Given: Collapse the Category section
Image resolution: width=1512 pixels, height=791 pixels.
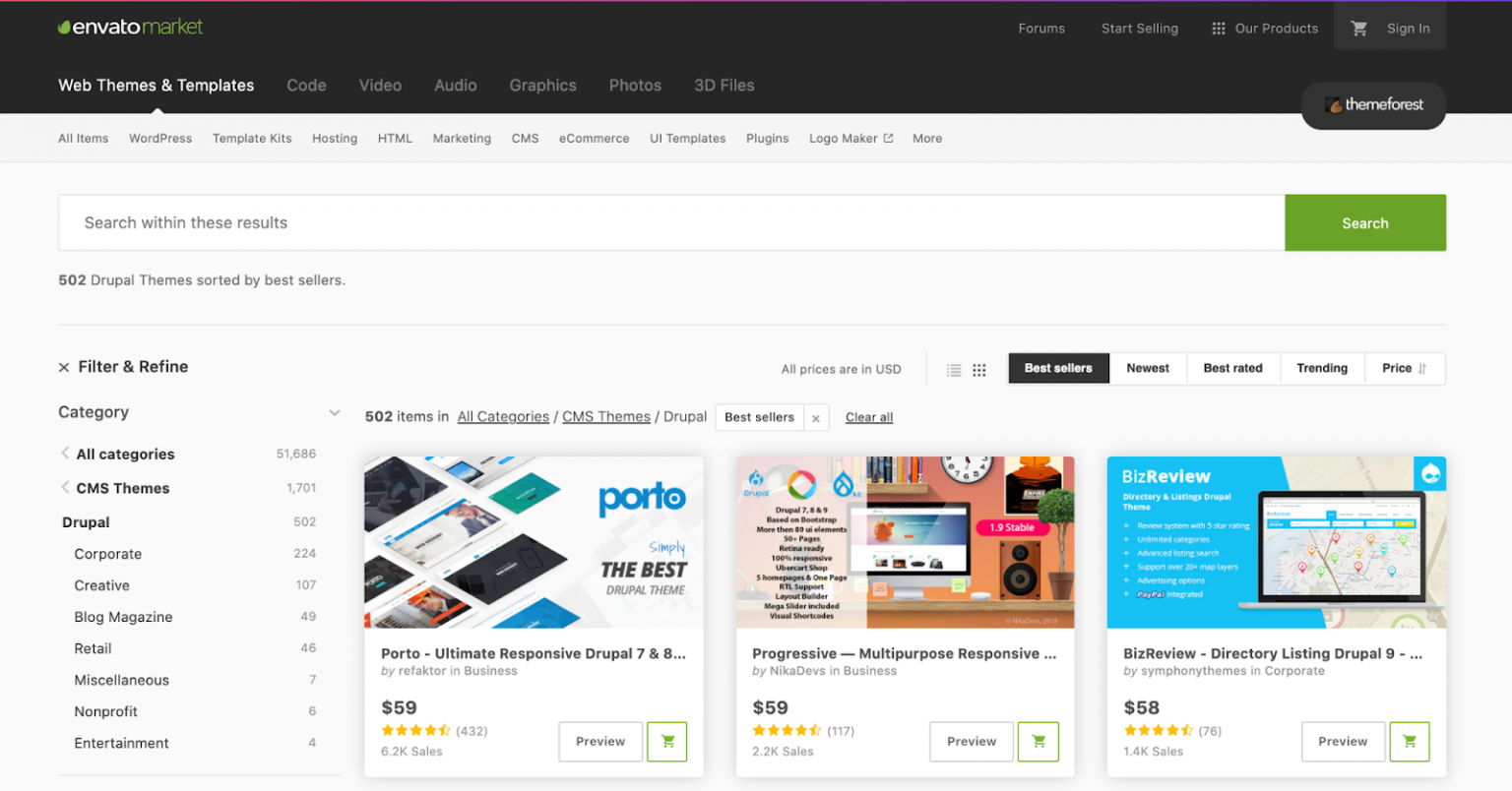Looking at the screenshot, I should click(x=334, y=412).
